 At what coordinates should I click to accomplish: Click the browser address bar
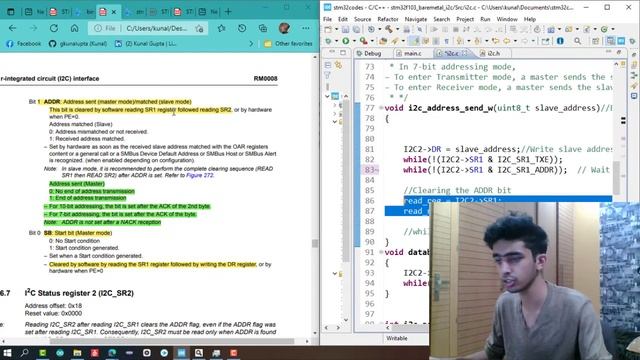[x=148, y=28]
